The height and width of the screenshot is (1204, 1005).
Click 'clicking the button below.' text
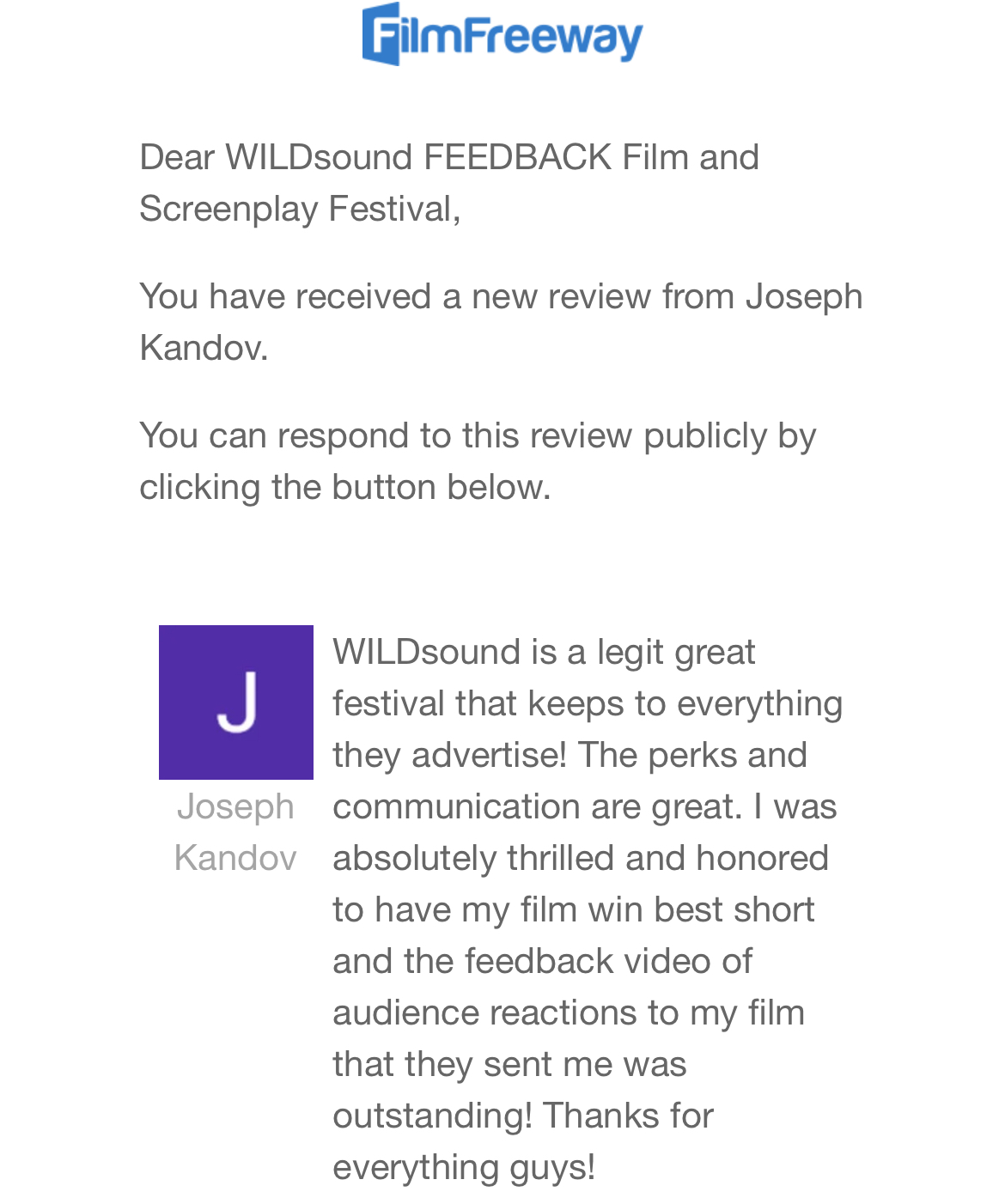(x=344, y=487)
